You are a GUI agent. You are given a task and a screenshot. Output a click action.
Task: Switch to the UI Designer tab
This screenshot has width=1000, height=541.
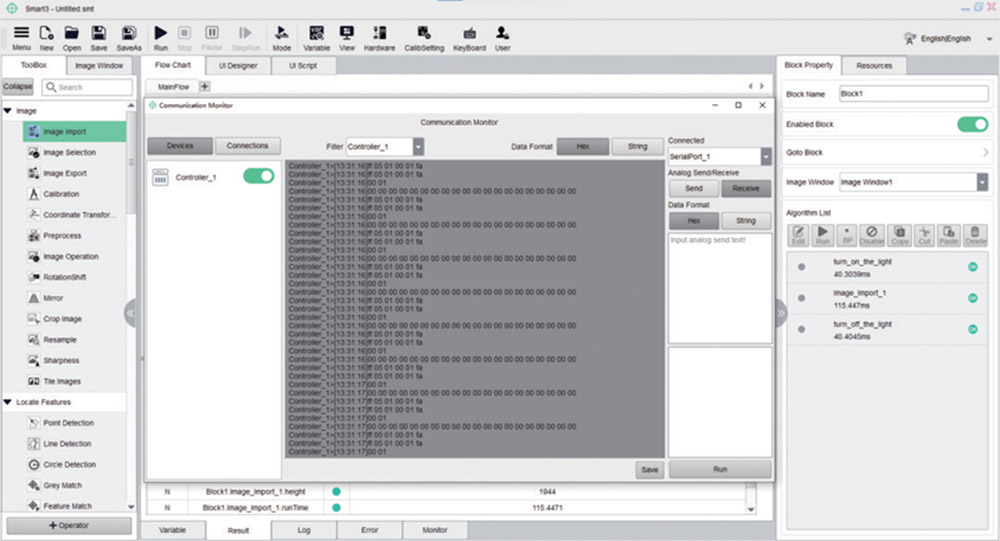238,65
